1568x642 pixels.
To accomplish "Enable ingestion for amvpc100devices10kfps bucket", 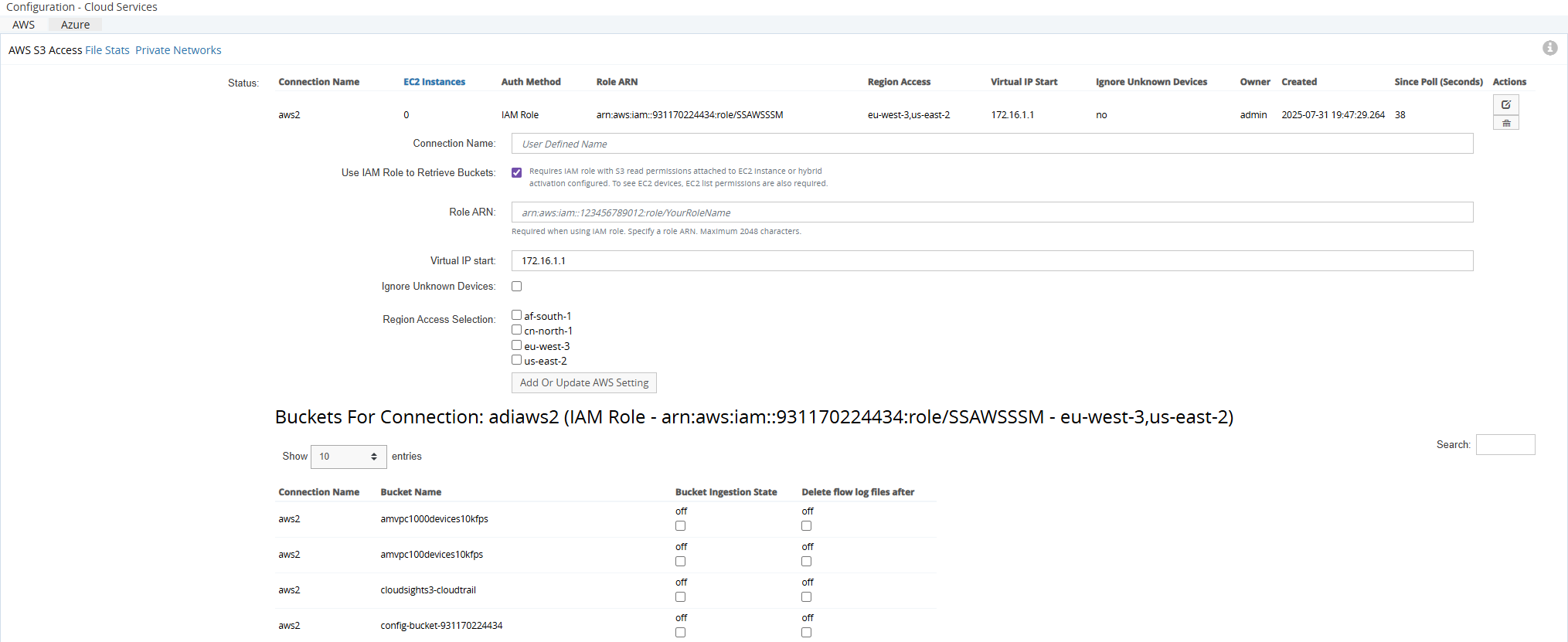I will coord(680,562).
